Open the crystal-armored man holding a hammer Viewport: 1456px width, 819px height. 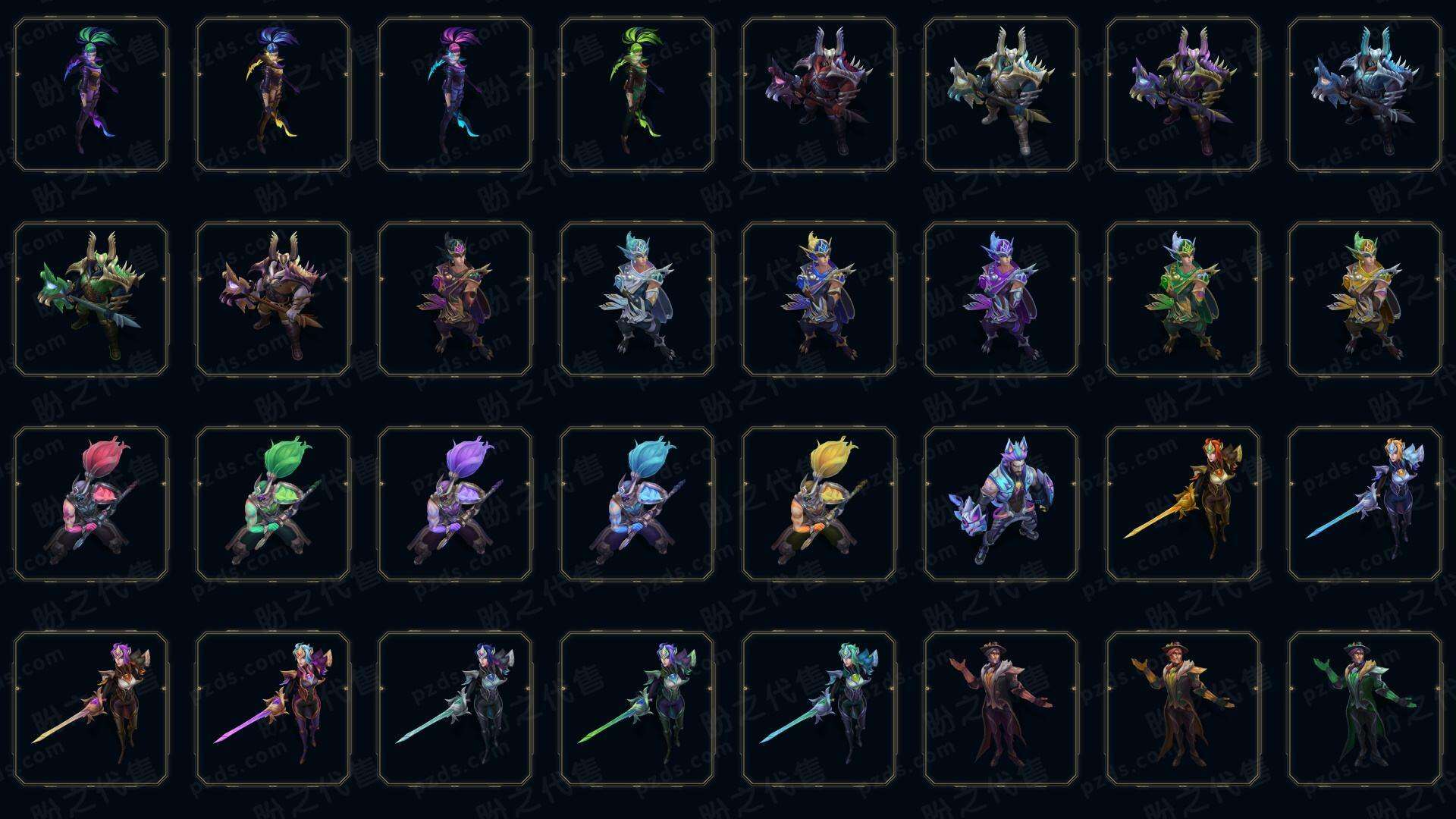1001,504
